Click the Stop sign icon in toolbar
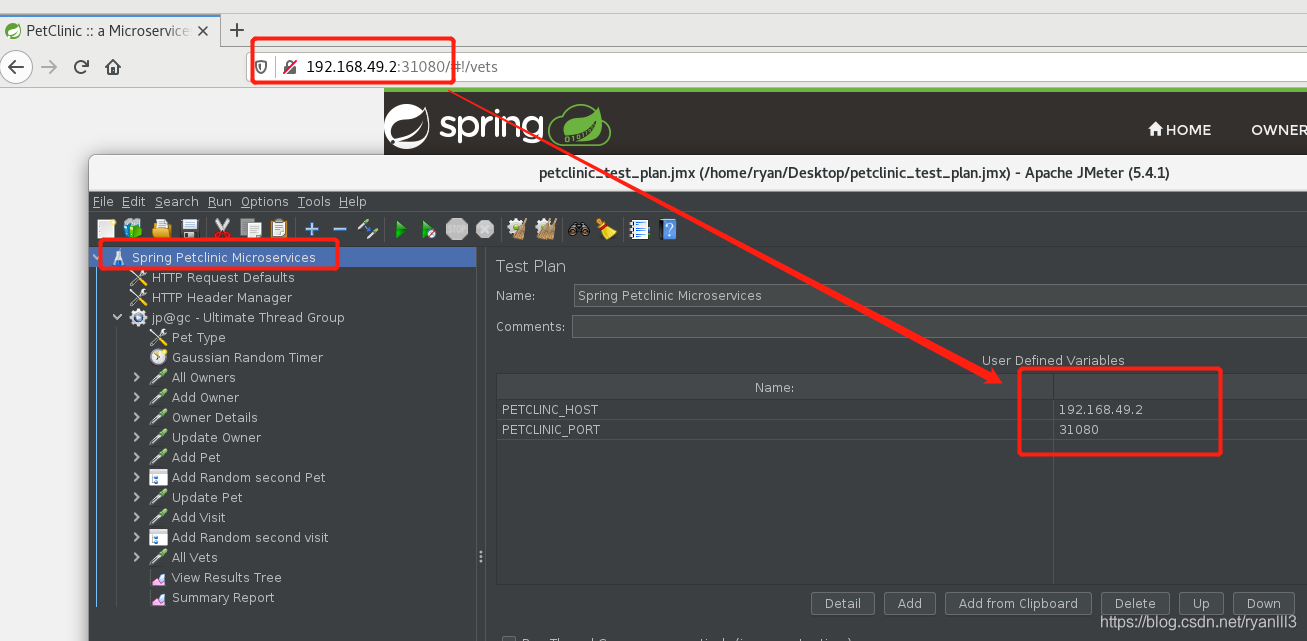This screenshot has width=1307, height=641. [457, 229]
